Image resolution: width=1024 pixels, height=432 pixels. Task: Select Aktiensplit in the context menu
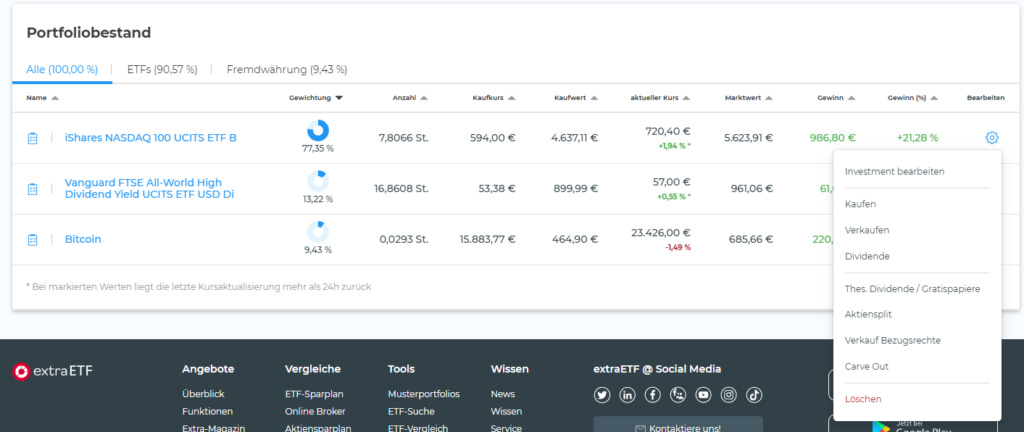pos(868,315)
